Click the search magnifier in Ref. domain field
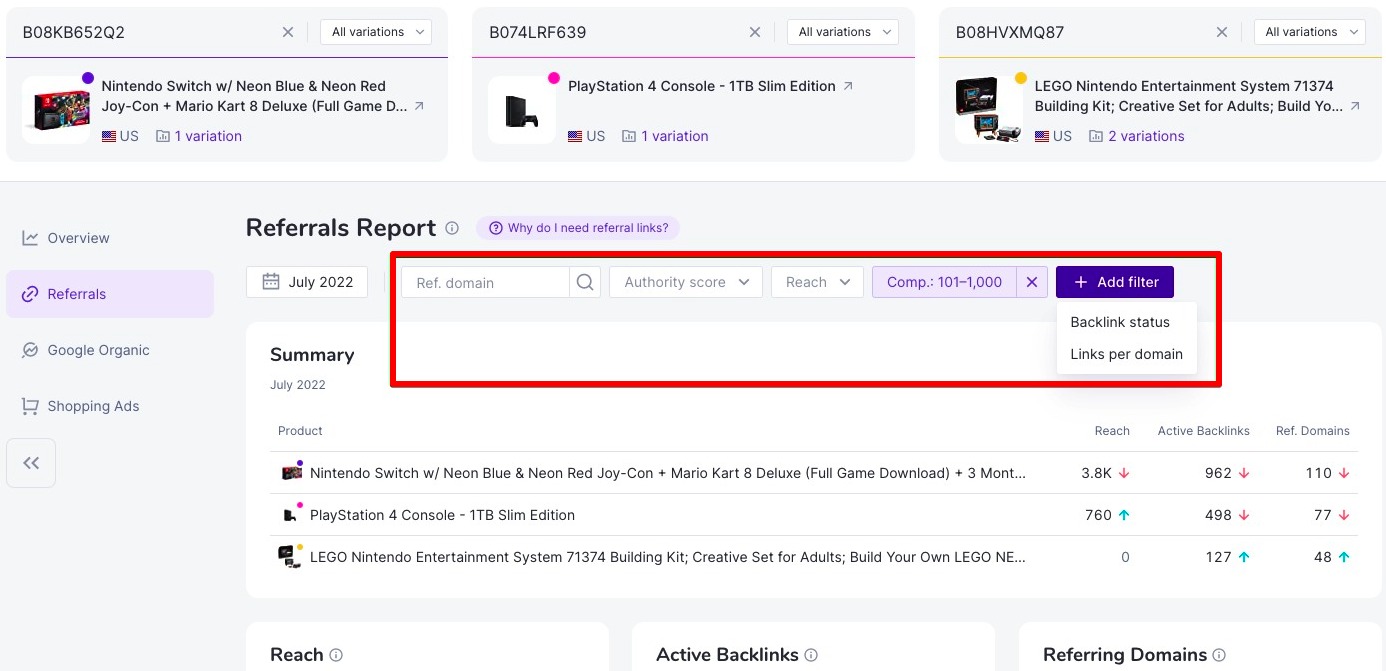This screenshot has height=671, width=1386. (x=584, y=282)
